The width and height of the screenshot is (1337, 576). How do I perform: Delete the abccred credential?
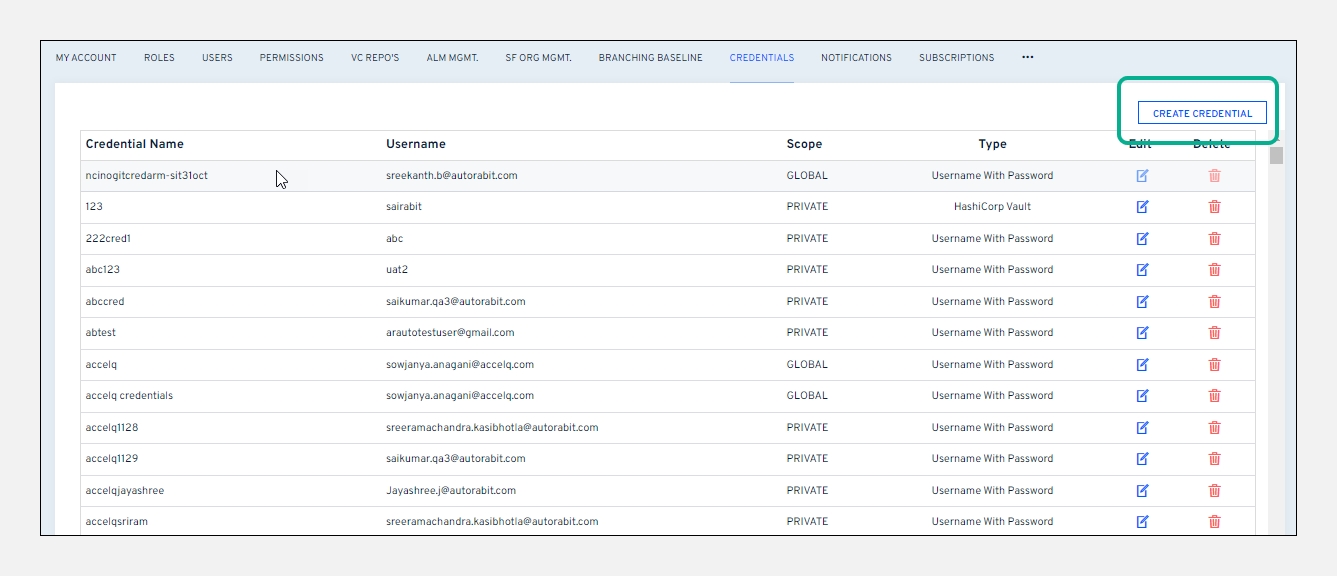1214,301
